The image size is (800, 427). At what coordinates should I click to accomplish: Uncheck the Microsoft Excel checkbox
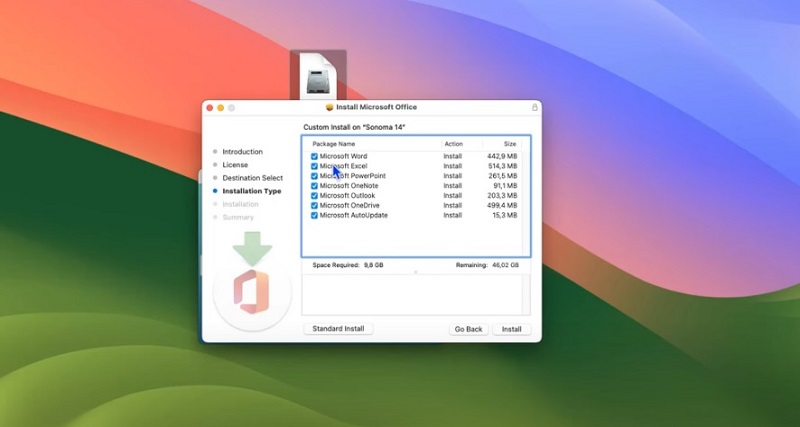(314, 166)
